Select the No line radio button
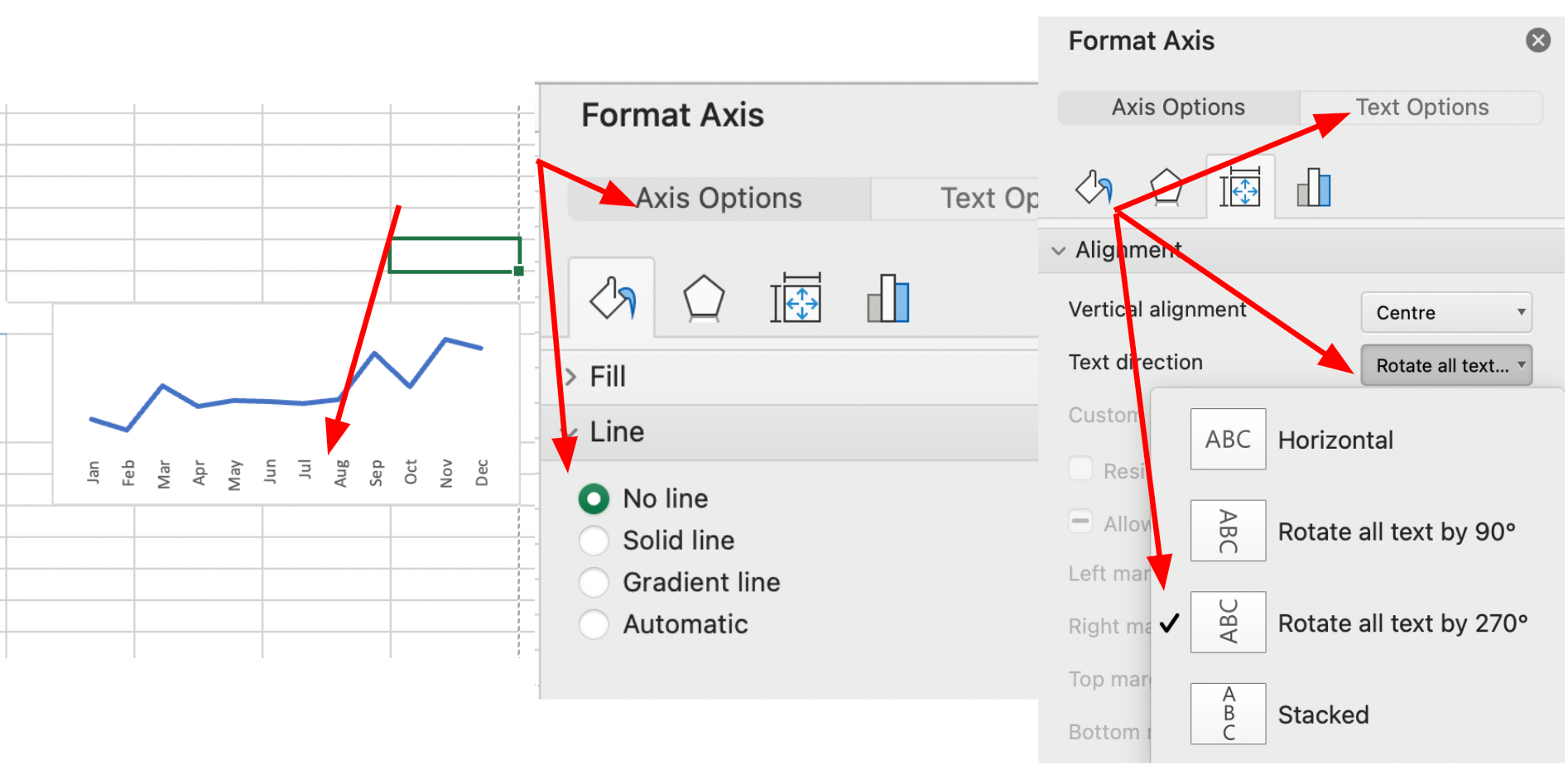 point(594,499)
